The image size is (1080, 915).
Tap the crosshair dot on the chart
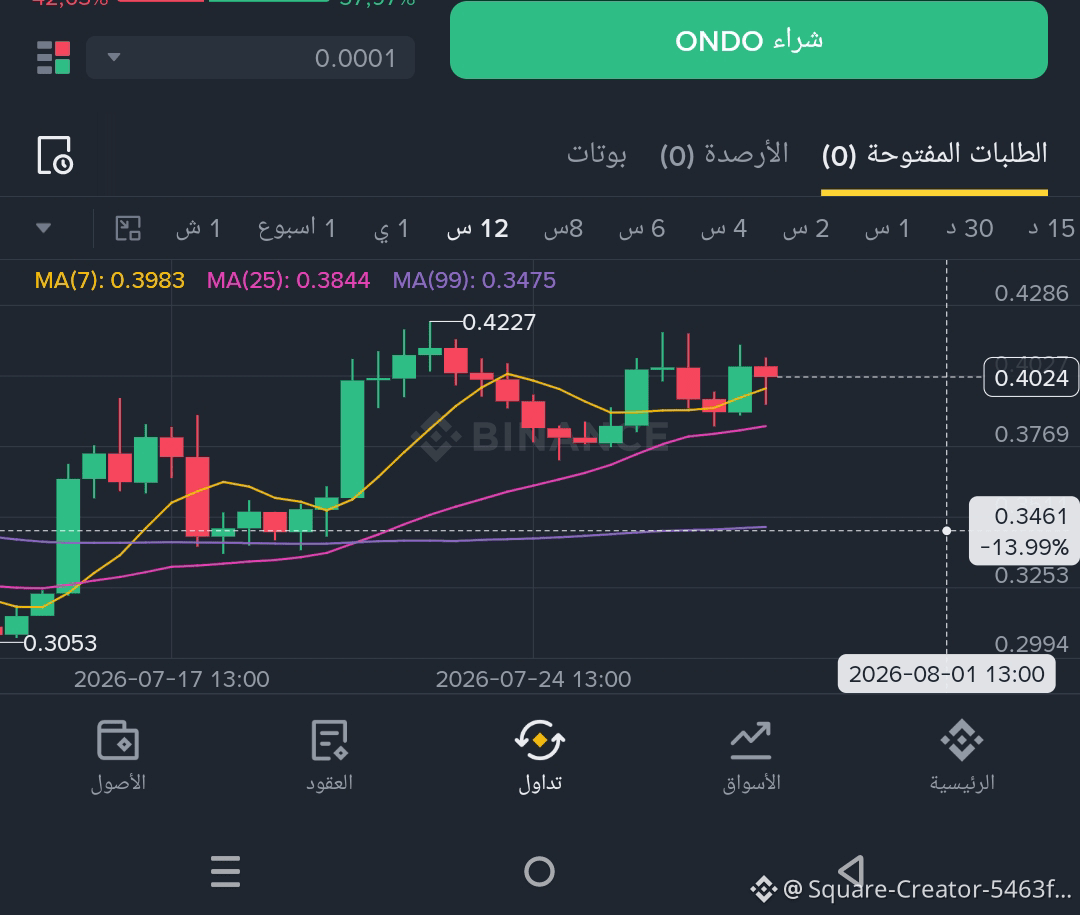[x=946, y=531]
